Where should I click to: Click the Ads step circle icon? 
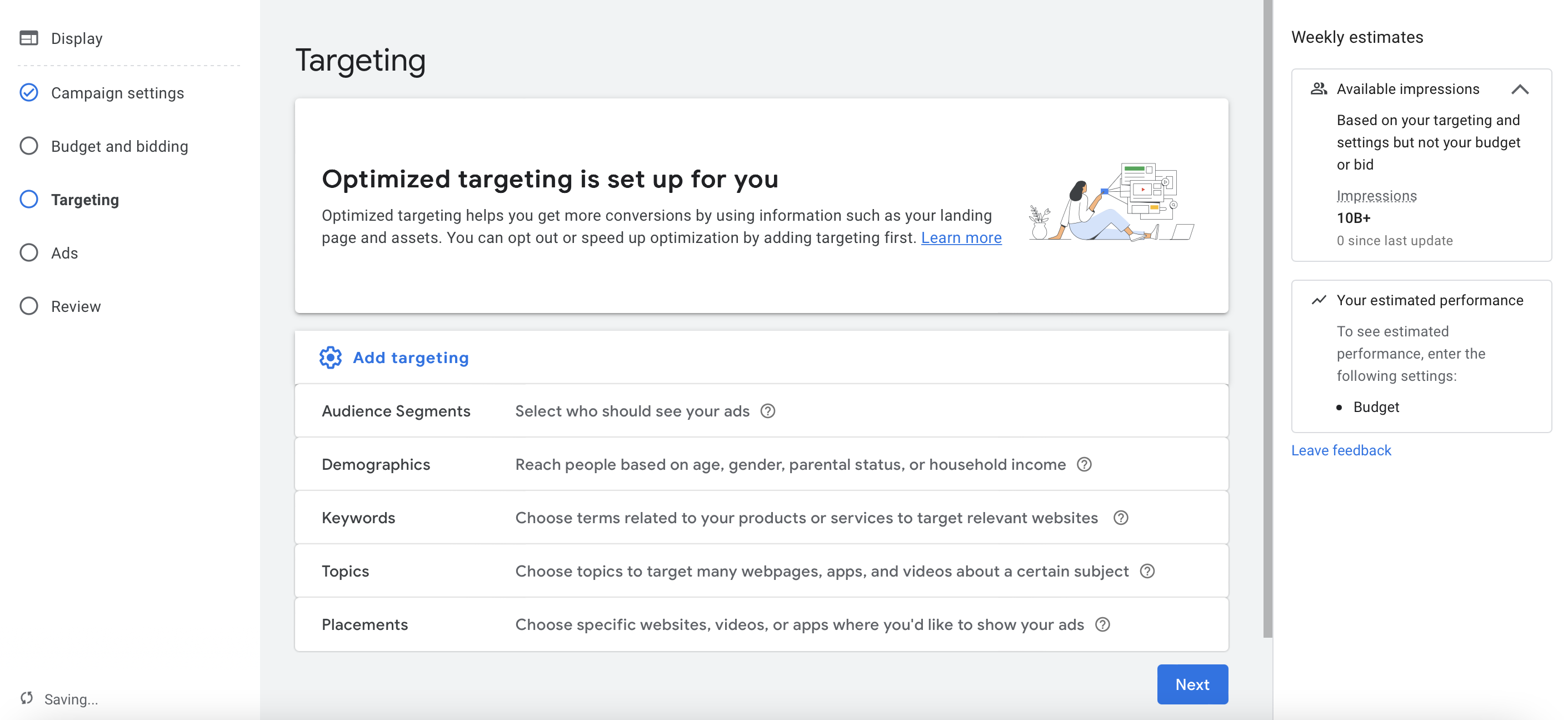[x=28, y=253]
